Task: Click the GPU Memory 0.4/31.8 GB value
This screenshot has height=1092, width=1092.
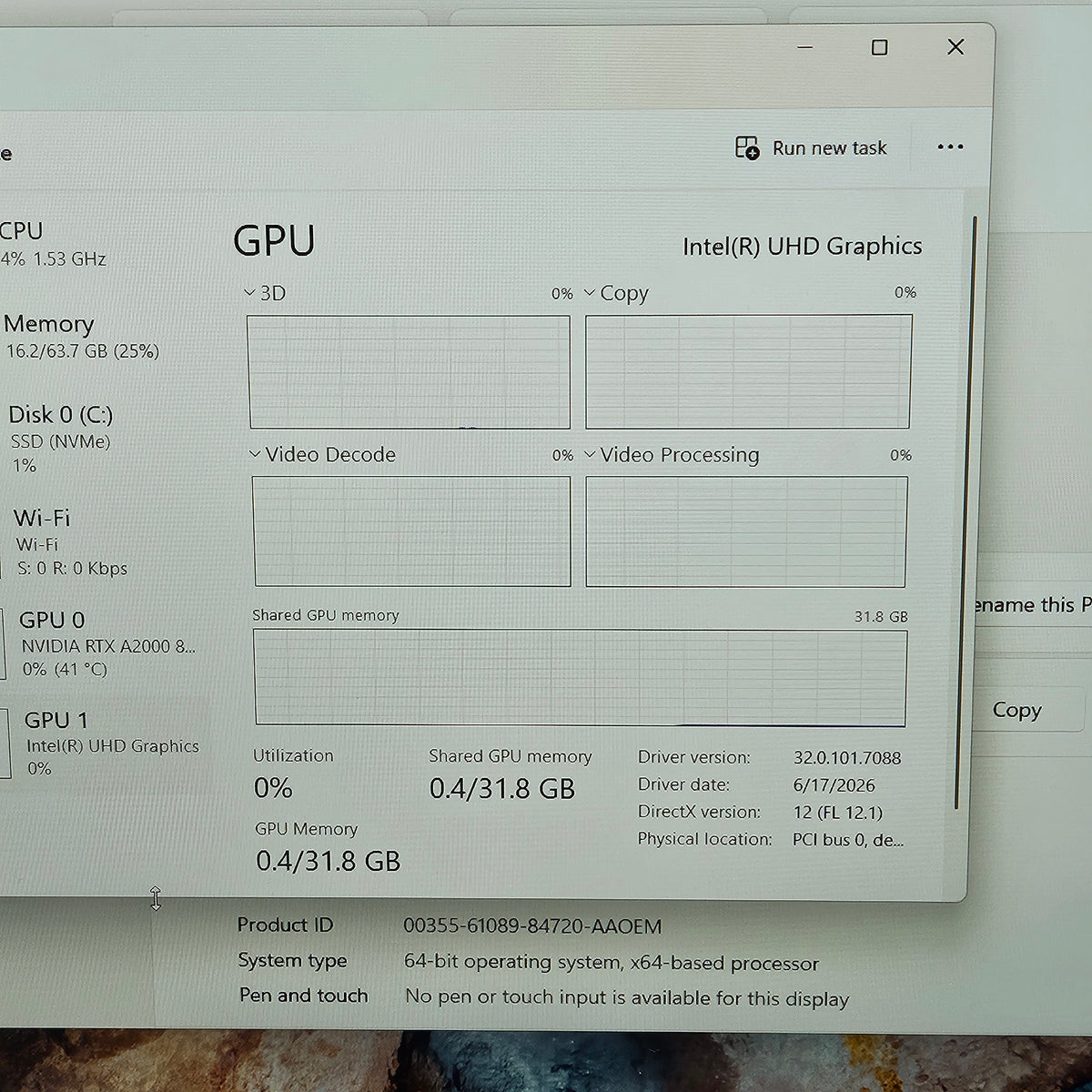Action: click(328, 861)
